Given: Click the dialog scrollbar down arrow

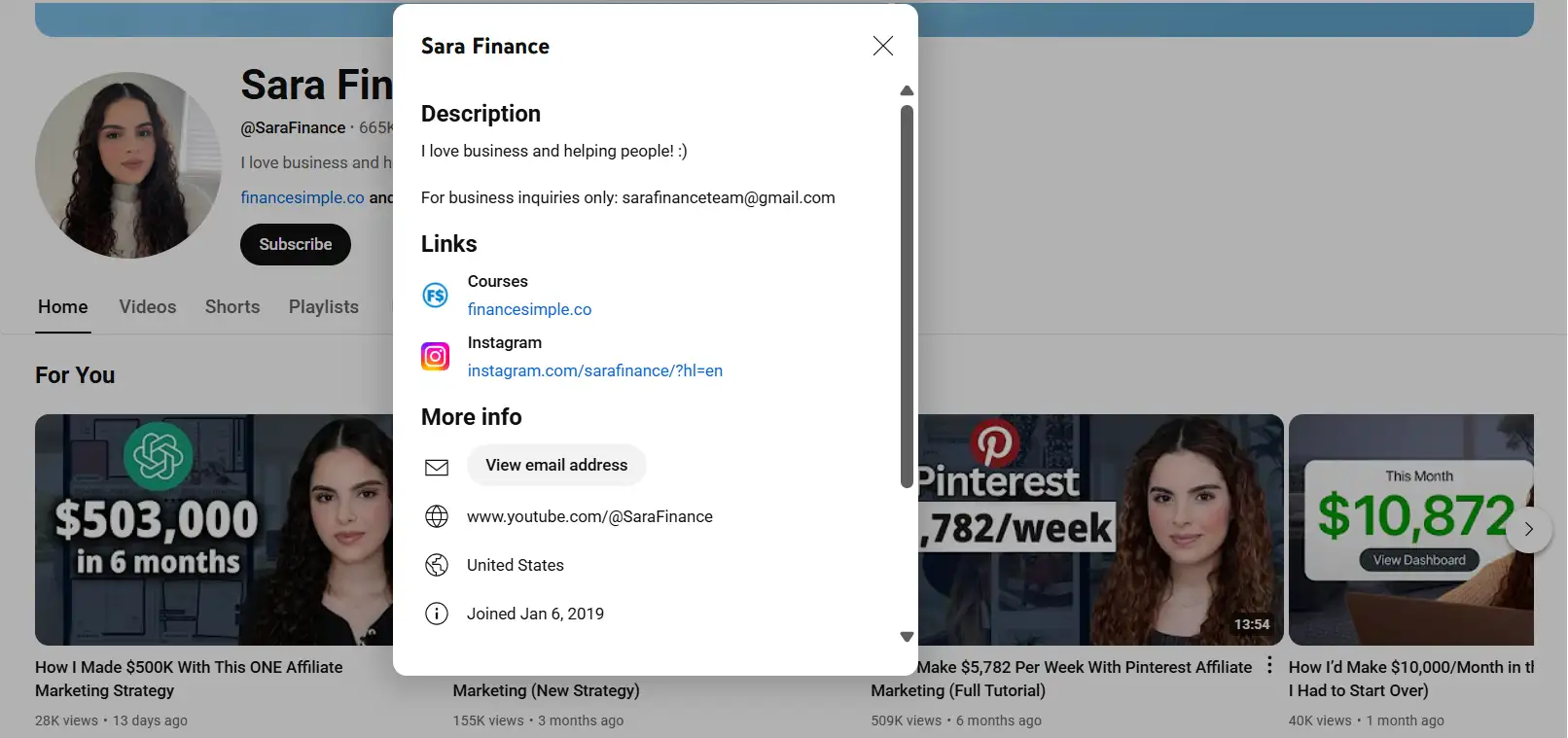Looking at the screenshot, I should tap(907, 637).
